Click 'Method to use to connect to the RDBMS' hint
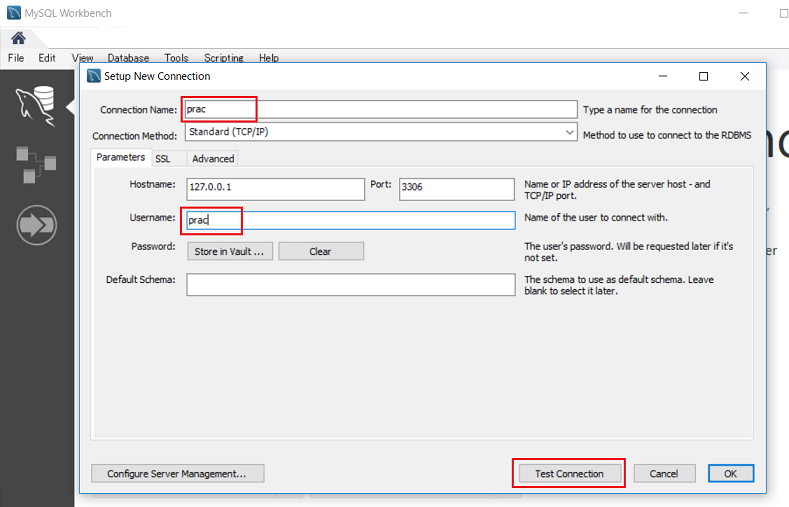 point(667,135)
